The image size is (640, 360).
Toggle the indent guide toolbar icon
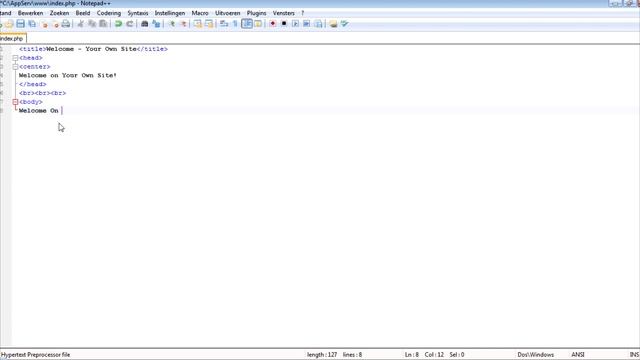[x=247, y=24]
